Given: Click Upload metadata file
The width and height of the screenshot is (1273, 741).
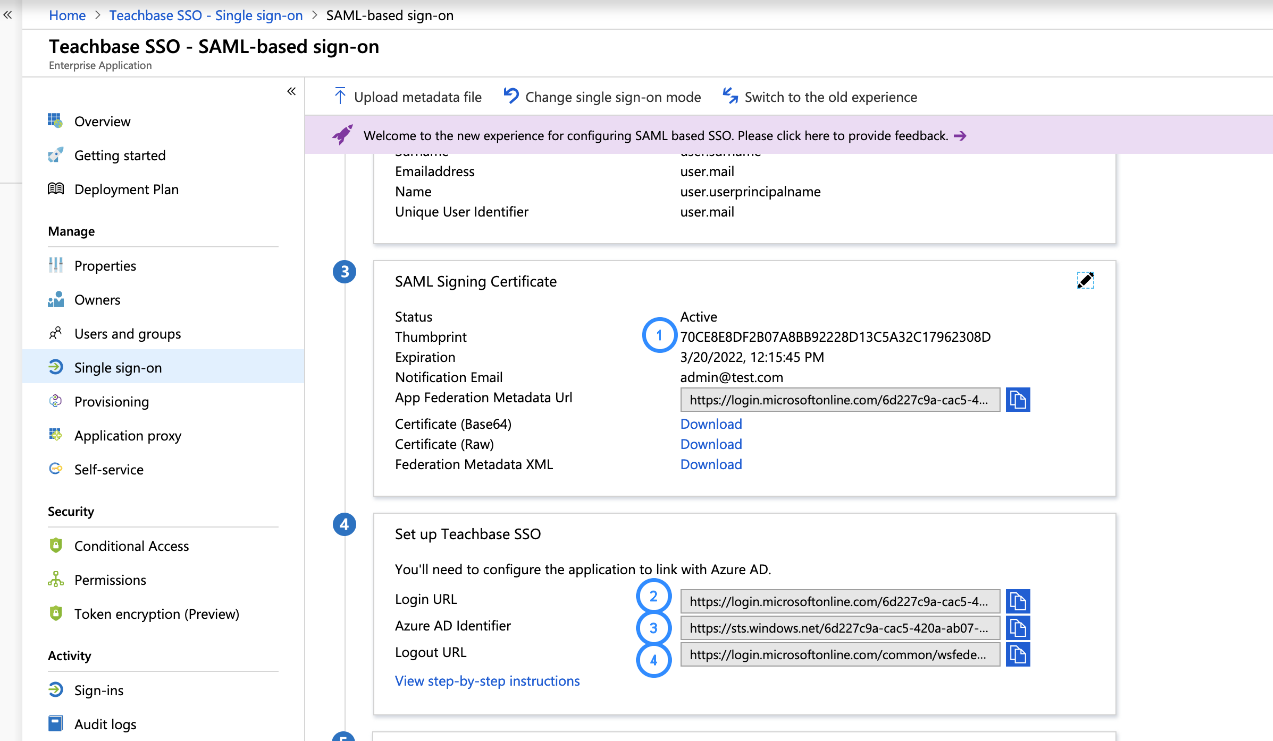Looking at the screenshot, I should coord(407,97).
